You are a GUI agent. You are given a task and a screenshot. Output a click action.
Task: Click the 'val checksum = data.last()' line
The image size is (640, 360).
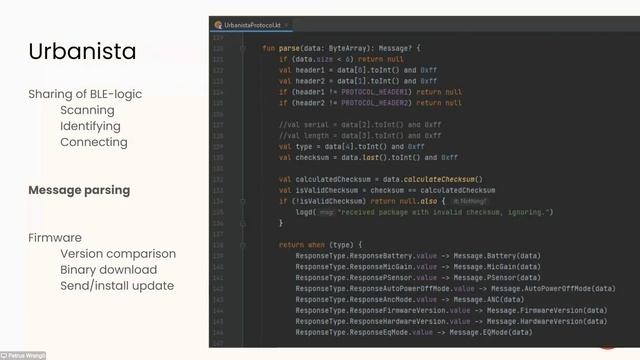[x=369, y=158]
